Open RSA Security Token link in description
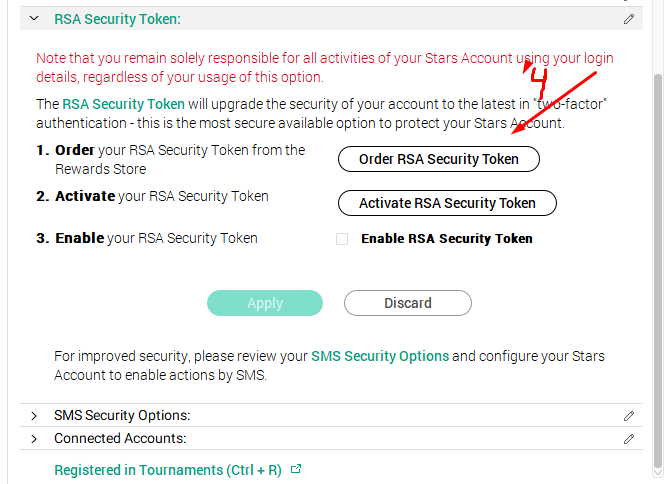This screenshot has height=484, width=666. tap(124, 104)
